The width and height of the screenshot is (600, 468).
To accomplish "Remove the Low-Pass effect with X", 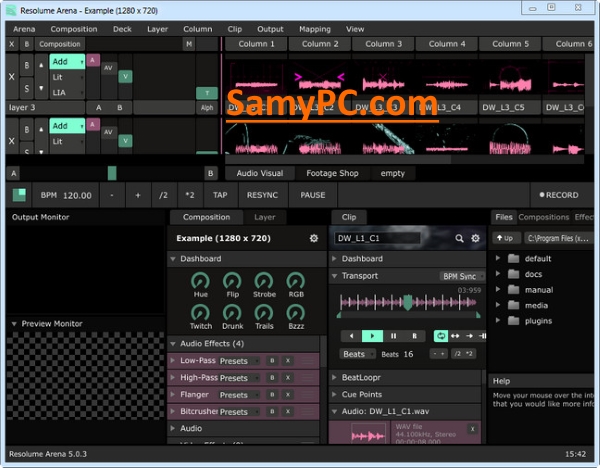I will (x=288, y=360).
